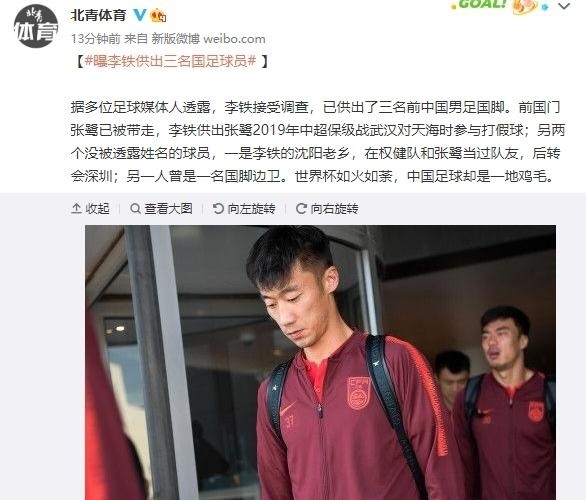Click the 新版微博 weibo.com source link

[209, 38]
